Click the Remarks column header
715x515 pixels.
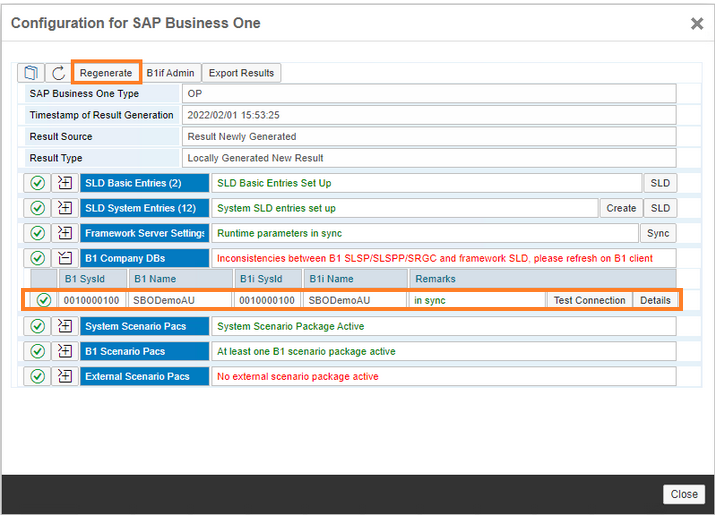click(x=543, y=279)
